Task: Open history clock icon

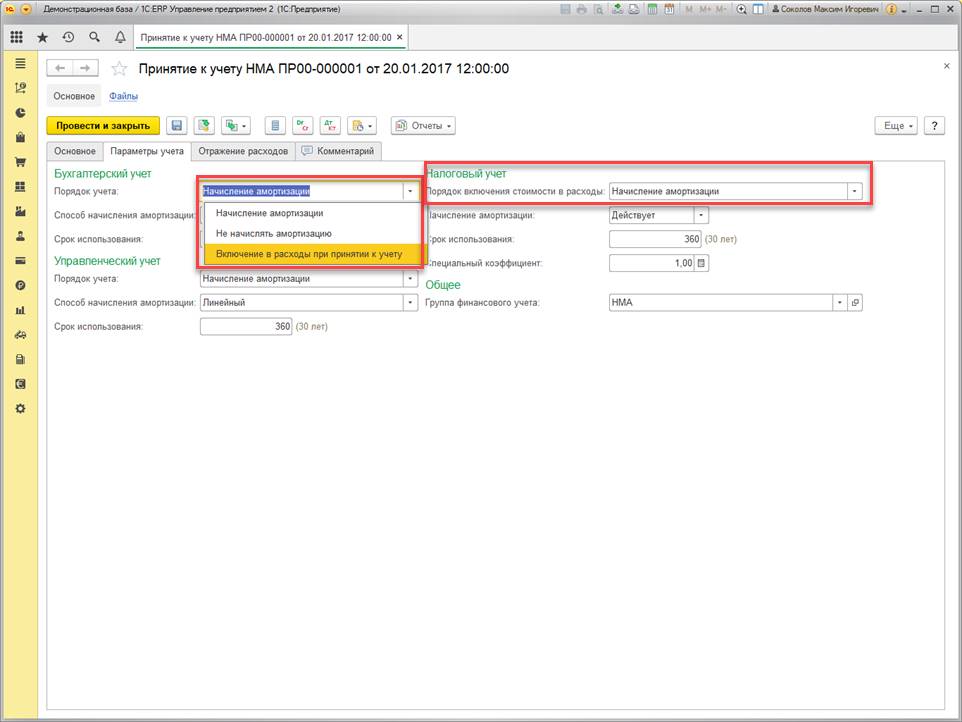Action: click(x=68, y=37)
